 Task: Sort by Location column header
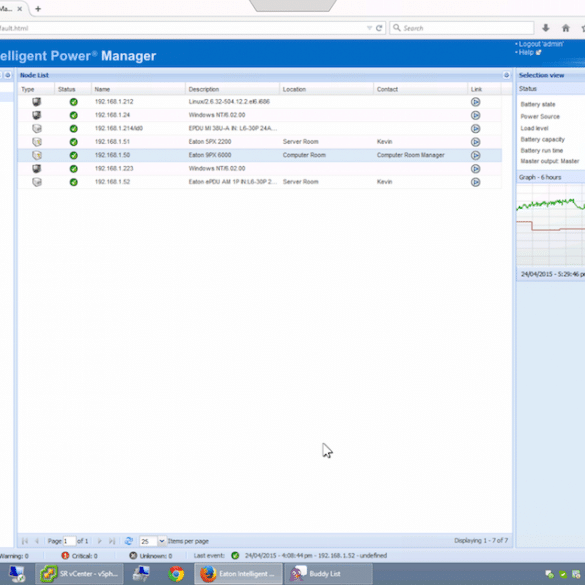click(x=326, y=89)
